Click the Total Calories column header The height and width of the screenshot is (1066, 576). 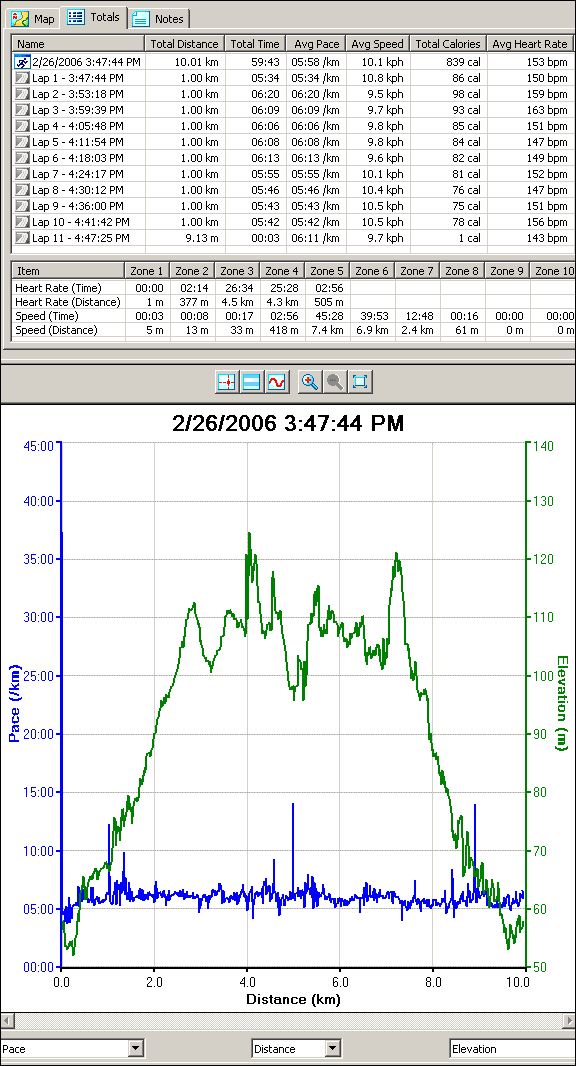tap(447, 44)
